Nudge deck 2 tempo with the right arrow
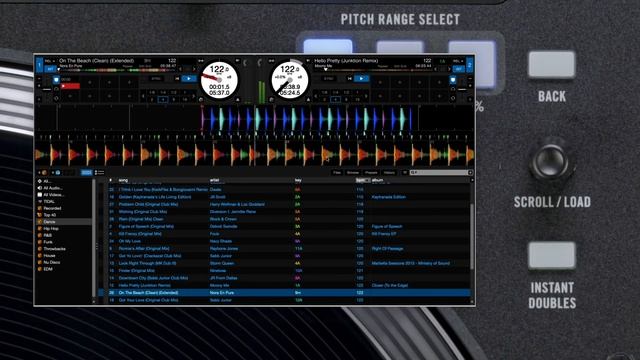The image size is (640, 360). click(x=449, y=69)
